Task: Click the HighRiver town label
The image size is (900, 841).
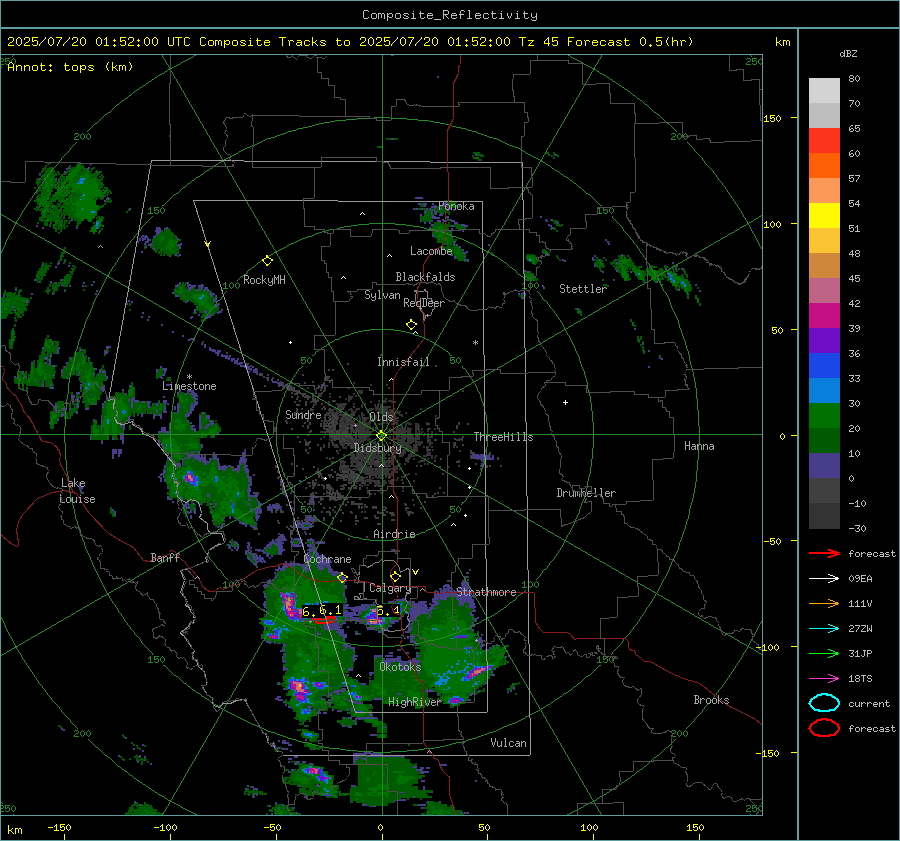Action: [415, 702]
